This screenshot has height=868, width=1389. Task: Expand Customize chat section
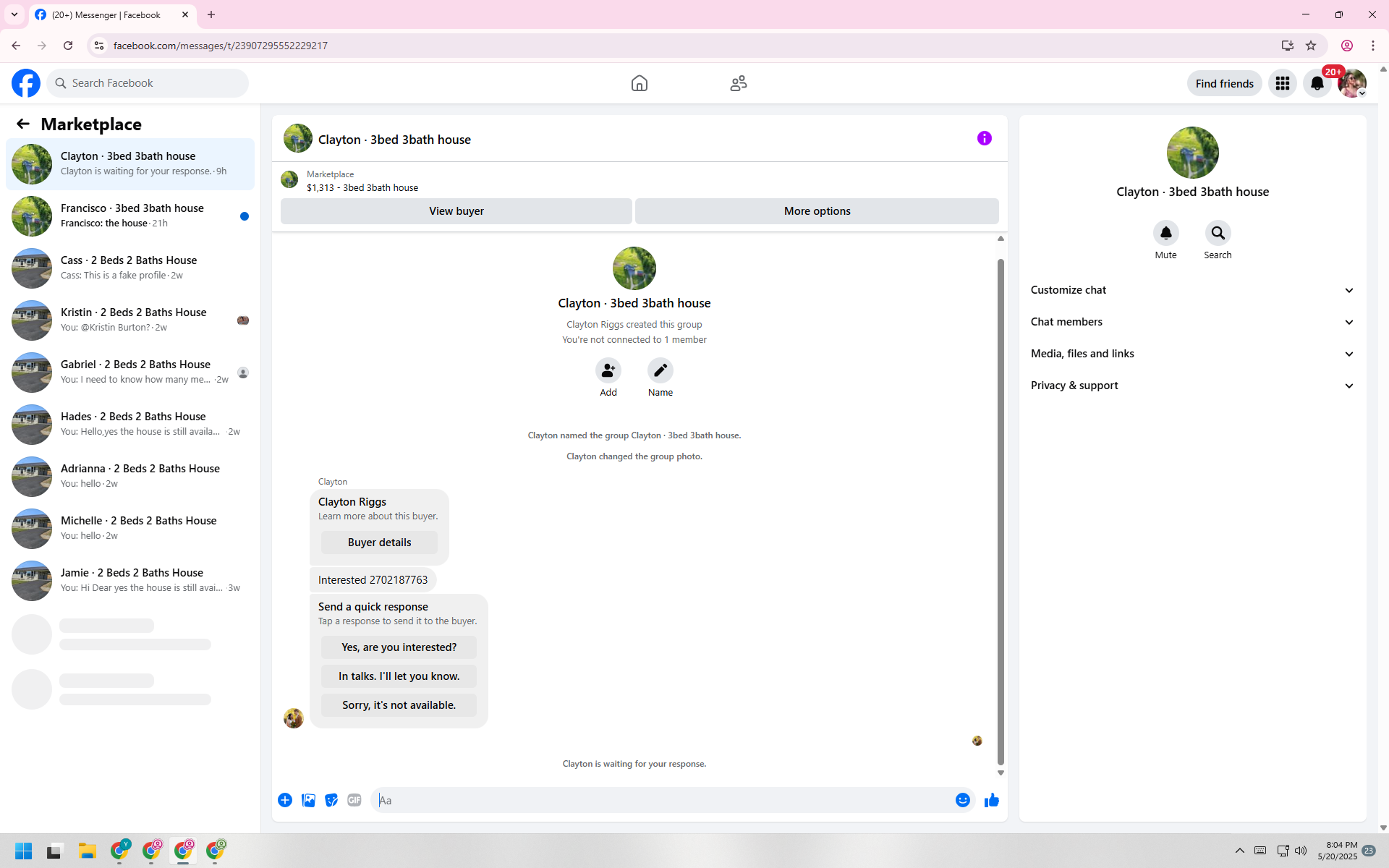(x=1192, y=290)
